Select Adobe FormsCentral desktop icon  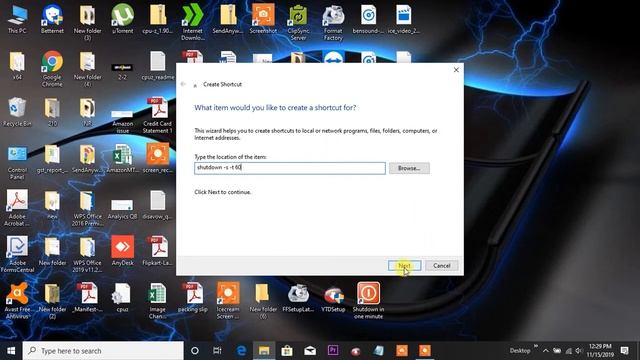tap(17, 255)
